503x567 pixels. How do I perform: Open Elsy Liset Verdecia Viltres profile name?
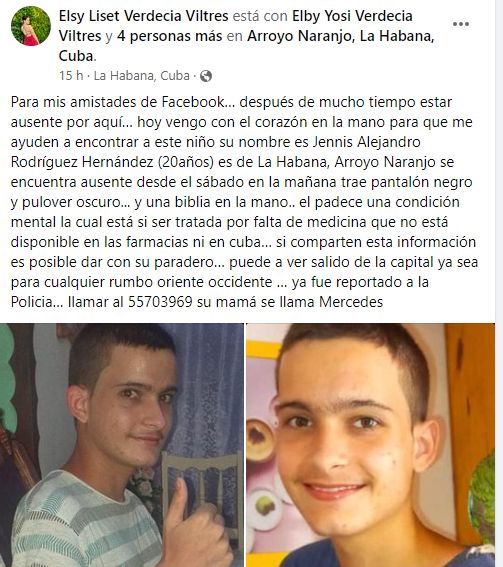[144, 16]
